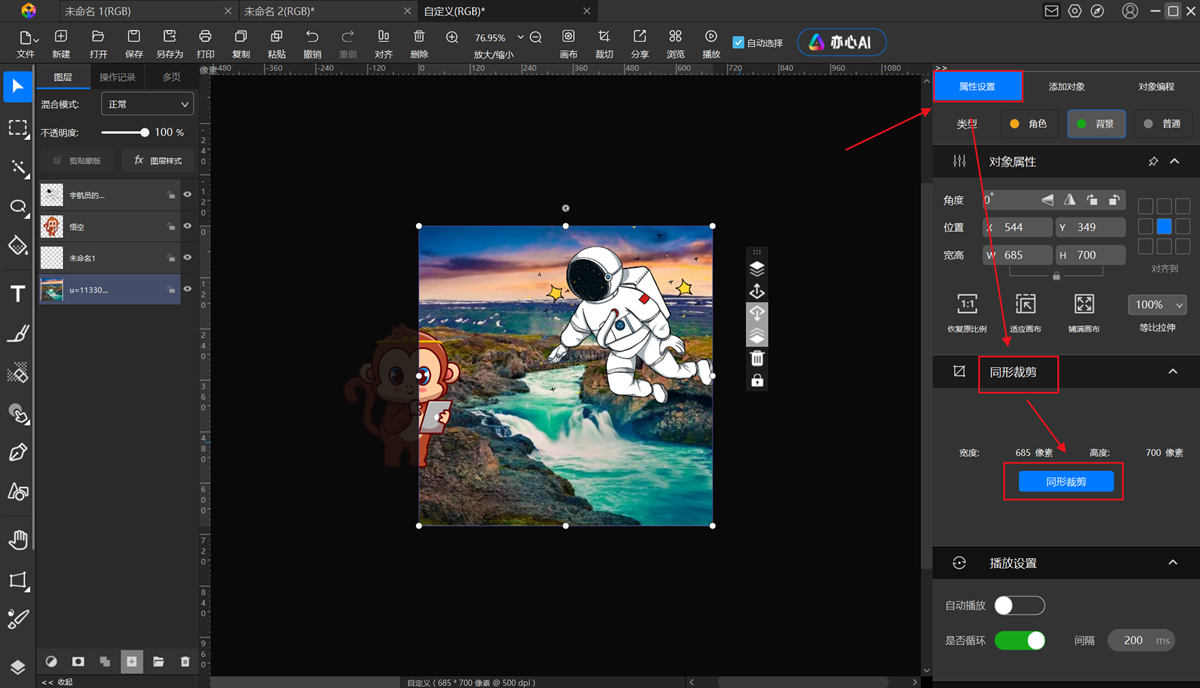
Task: Click the 裁切 crop toolbar icon
Action: coord(603,37)
